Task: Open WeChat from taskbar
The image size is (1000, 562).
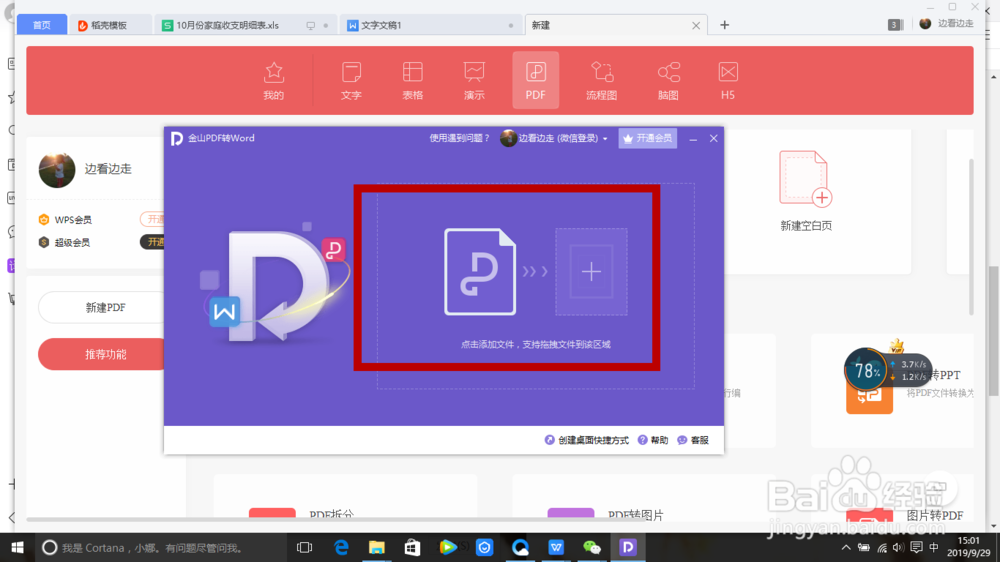Action: (x=592, y=547)
